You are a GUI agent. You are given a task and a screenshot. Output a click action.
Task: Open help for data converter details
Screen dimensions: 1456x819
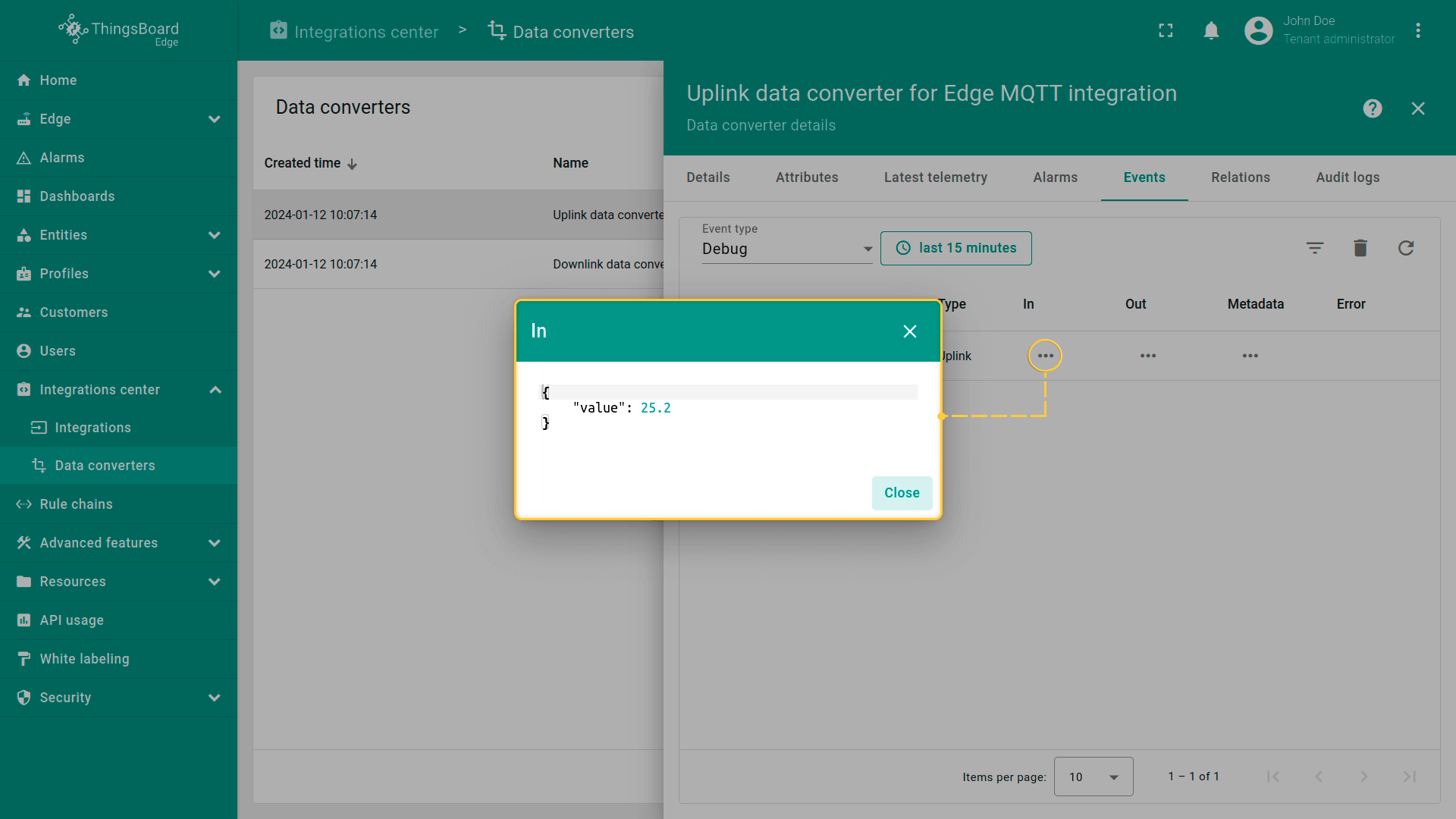[x=1372, y=108]
